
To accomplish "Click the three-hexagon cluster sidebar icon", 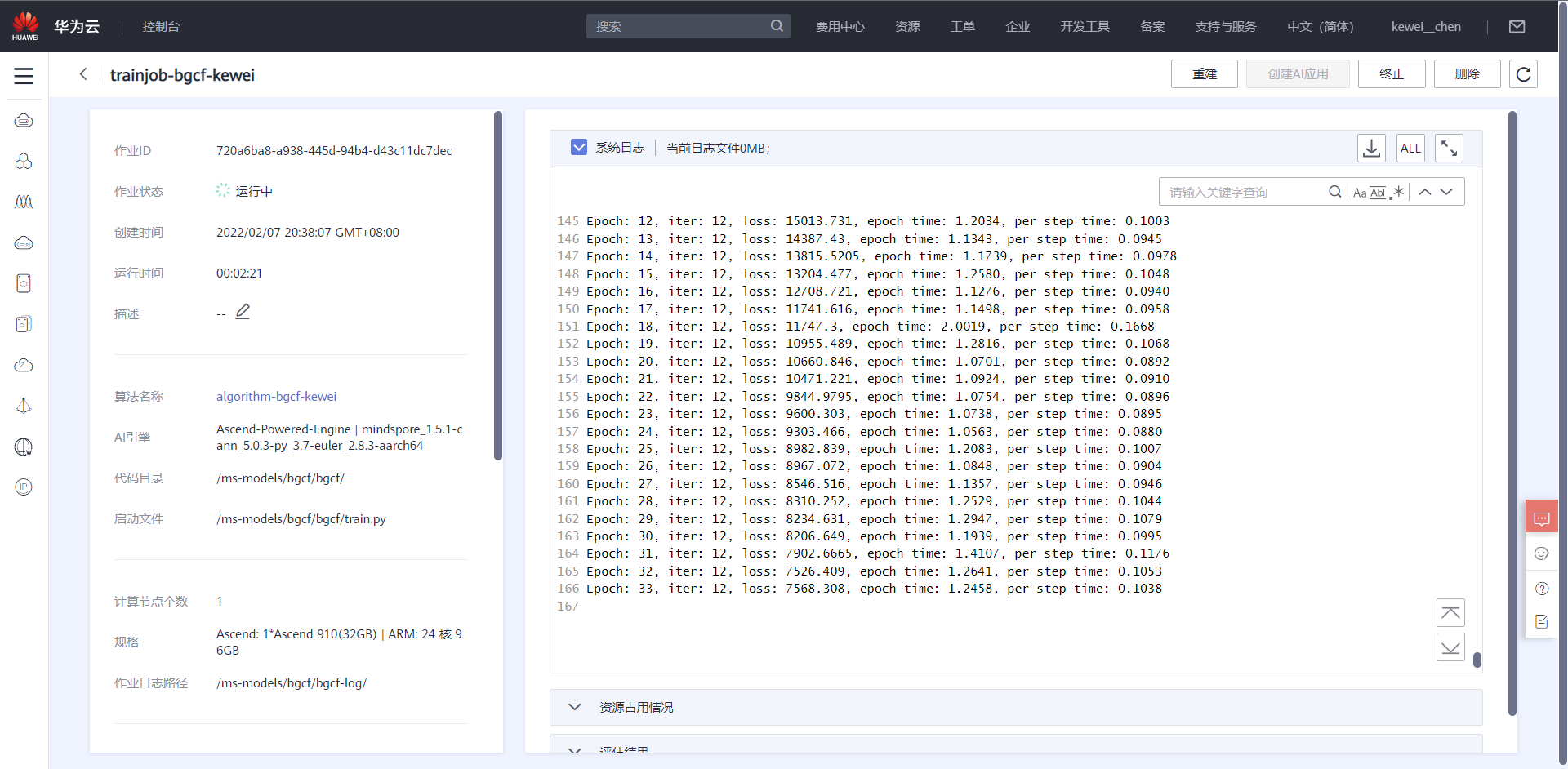I will (24, 162).
